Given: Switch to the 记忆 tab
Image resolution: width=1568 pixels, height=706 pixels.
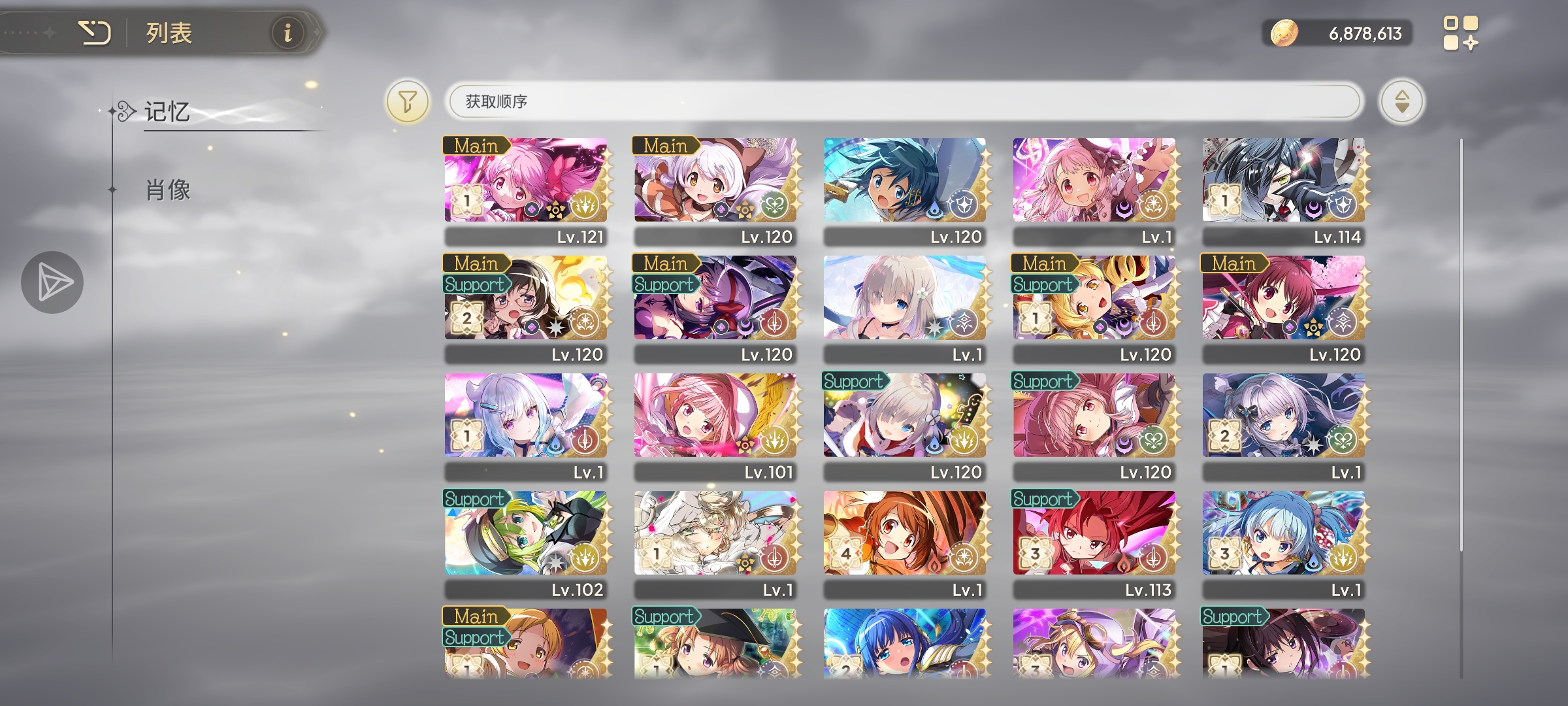Looking at the screenshot, I should click(167, 112).
